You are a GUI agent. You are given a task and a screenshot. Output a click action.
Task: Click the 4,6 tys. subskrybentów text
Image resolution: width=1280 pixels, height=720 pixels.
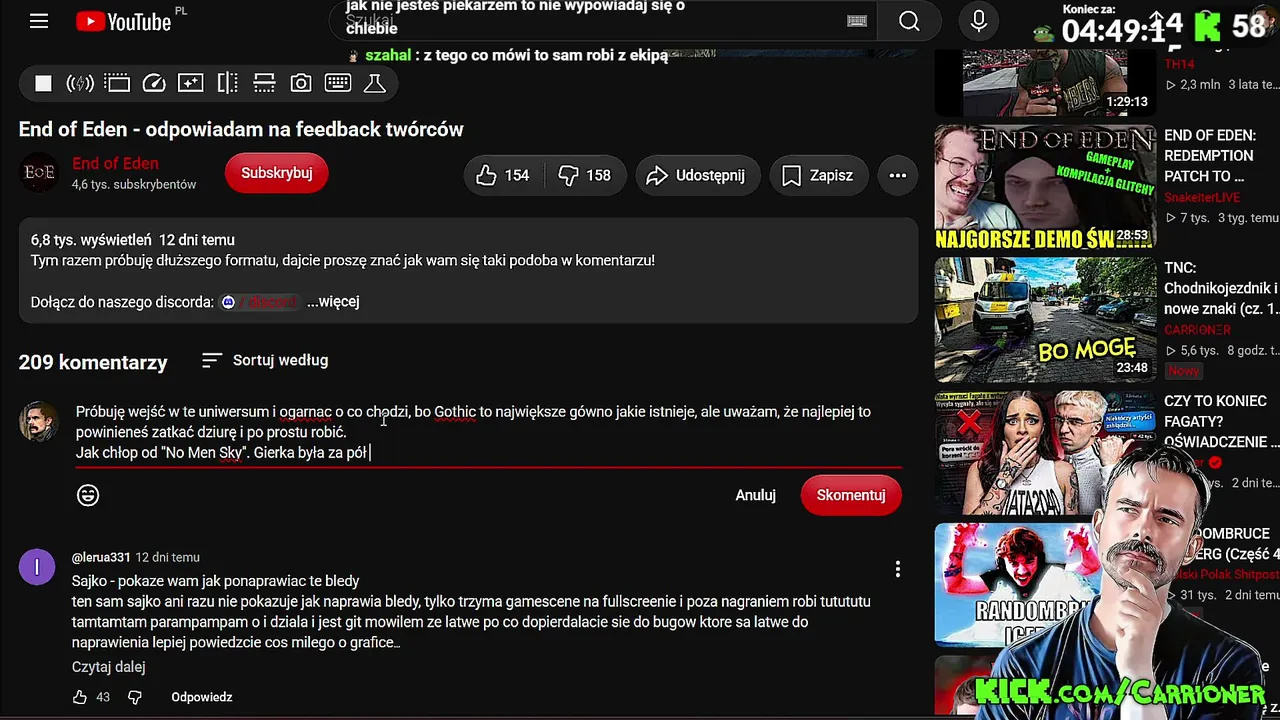click(x=134, y=185)
